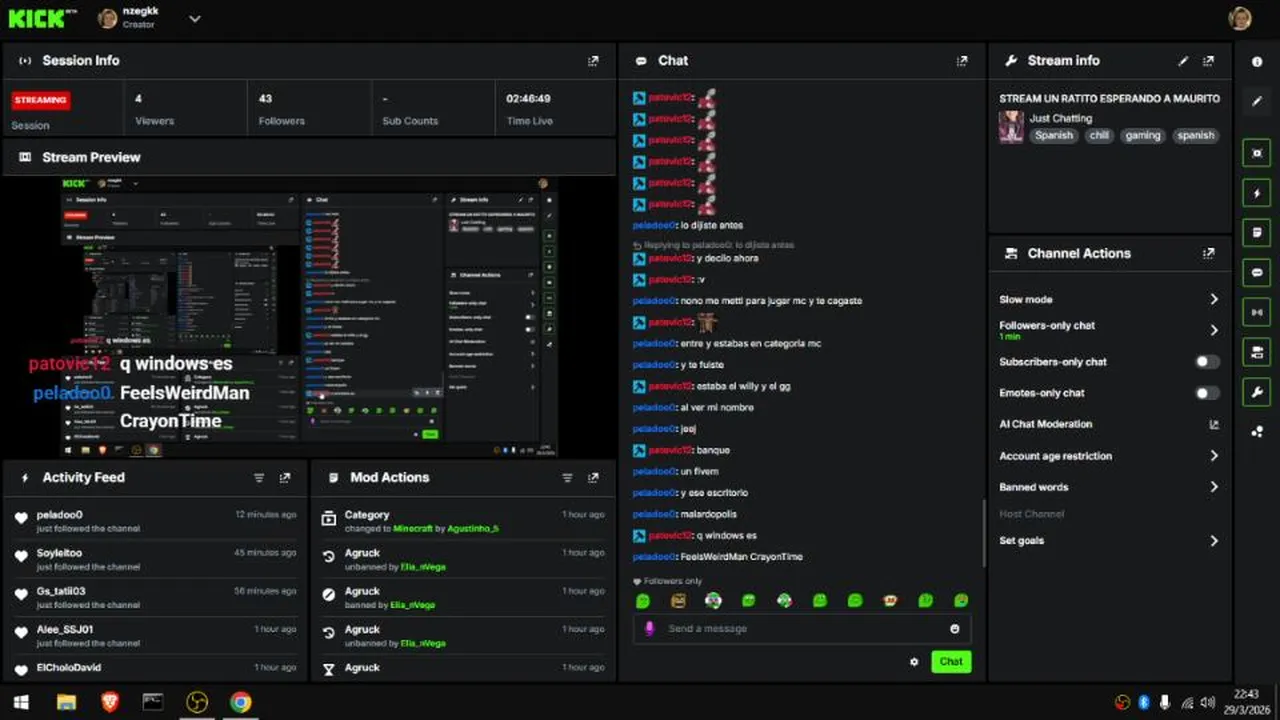Open the volume control in system tray
This screenshot has height=720, width=1280.
[1207, 702]
